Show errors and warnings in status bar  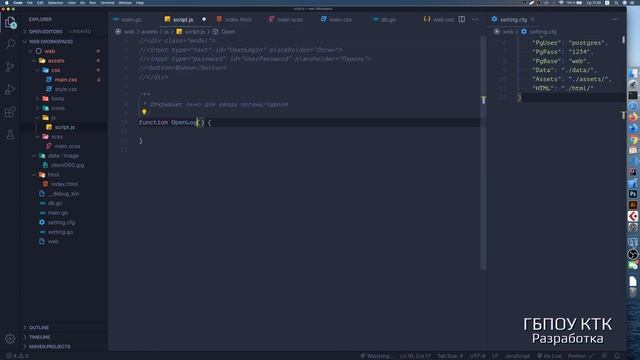tap(17, 356)
